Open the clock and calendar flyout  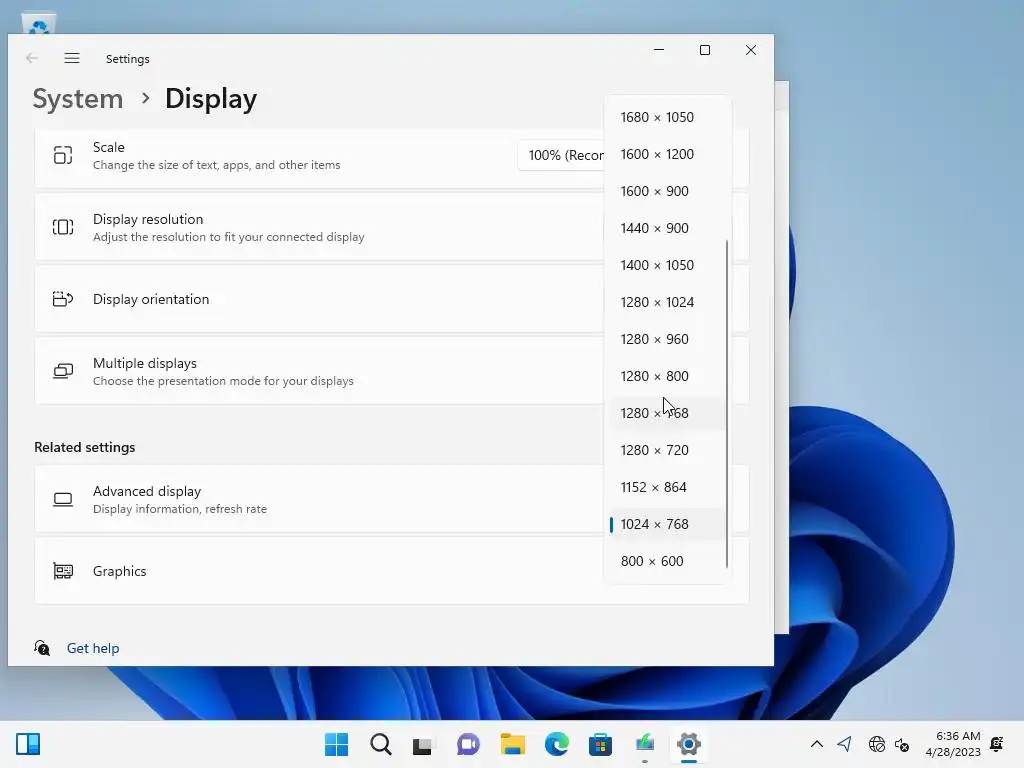click(x=953, y=744)
